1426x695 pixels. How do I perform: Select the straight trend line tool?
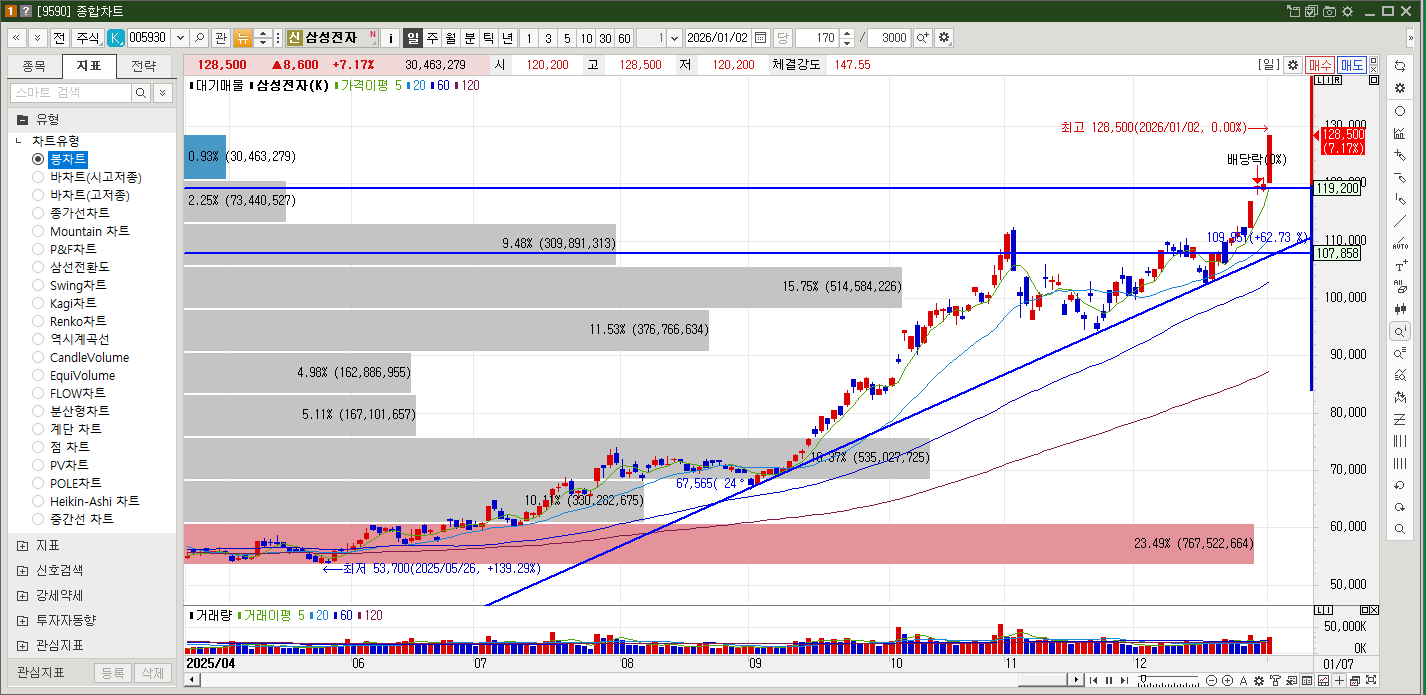(x=1400, y=221)
